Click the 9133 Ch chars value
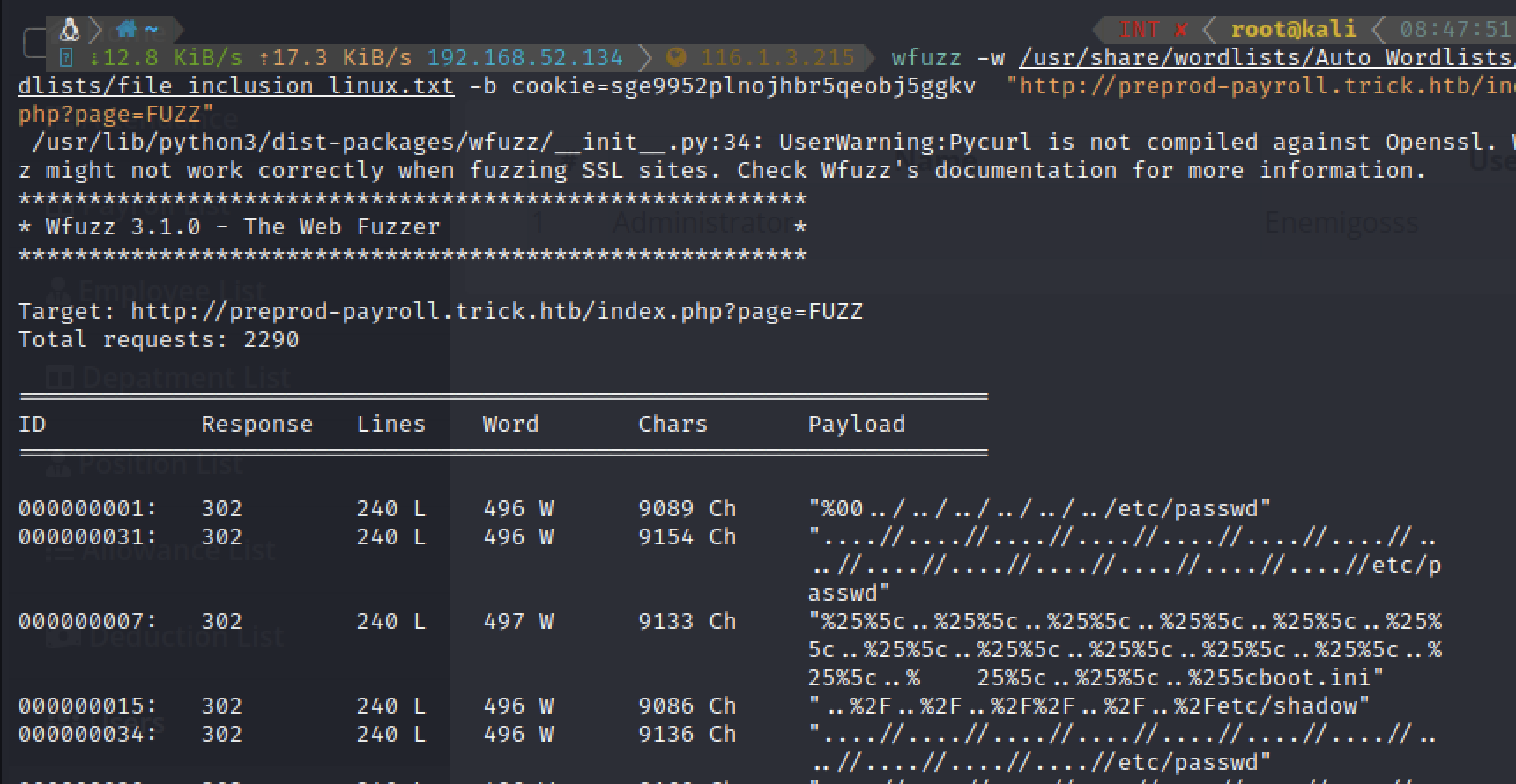Image resolution: width=1516 pixels, height=784 pixels. 687,622
